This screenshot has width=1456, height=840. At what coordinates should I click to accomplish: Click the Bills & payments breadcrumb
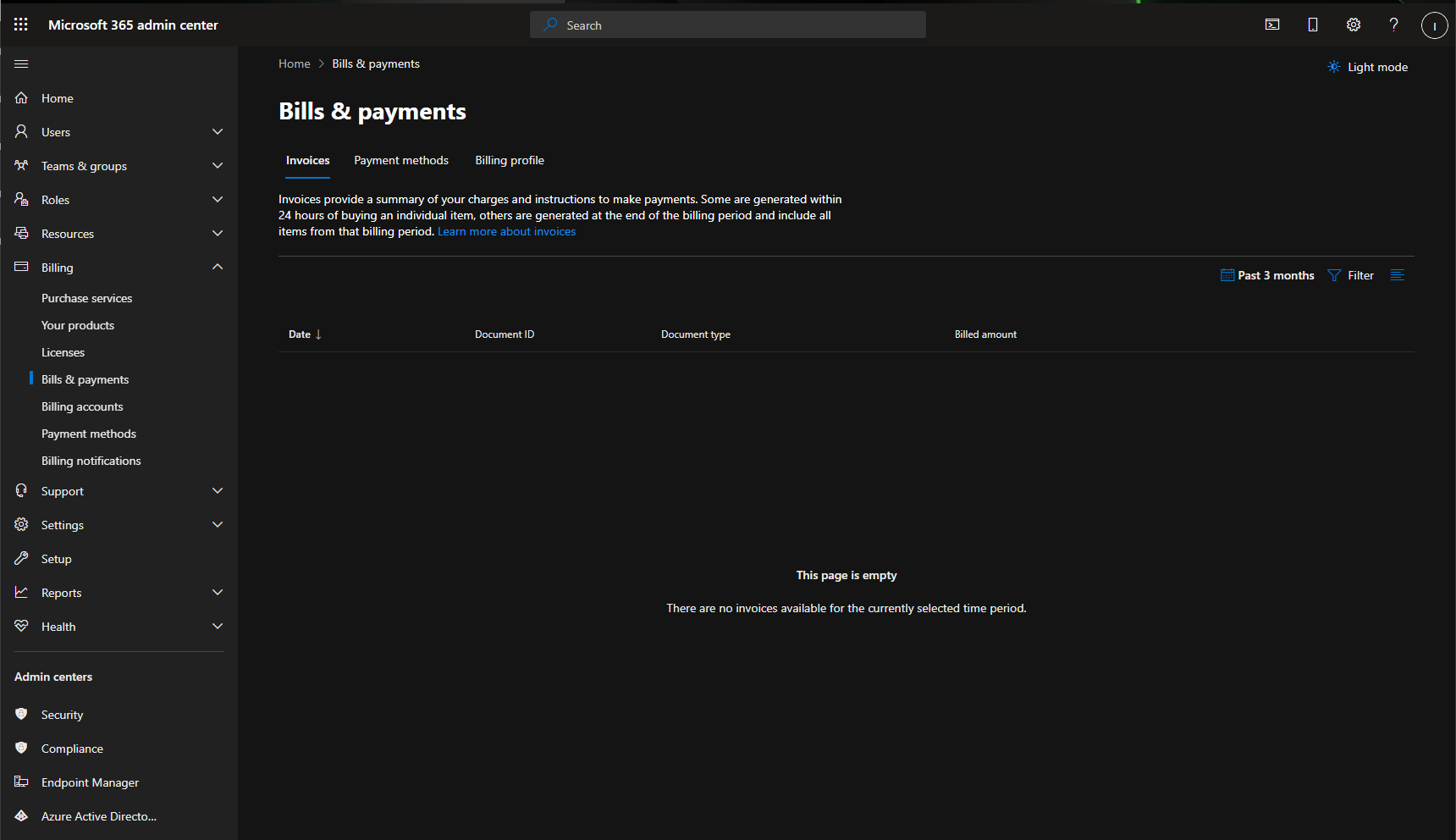pos(376,64)
